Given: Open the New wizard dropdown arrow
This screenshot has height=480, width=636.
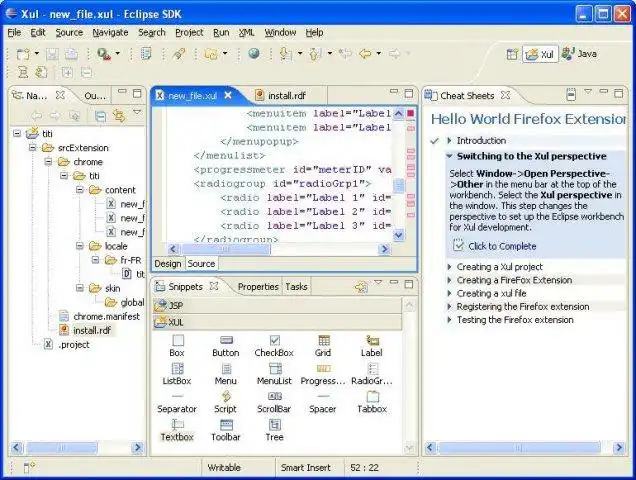Looking at the screenshot, I should pos(37,54).
